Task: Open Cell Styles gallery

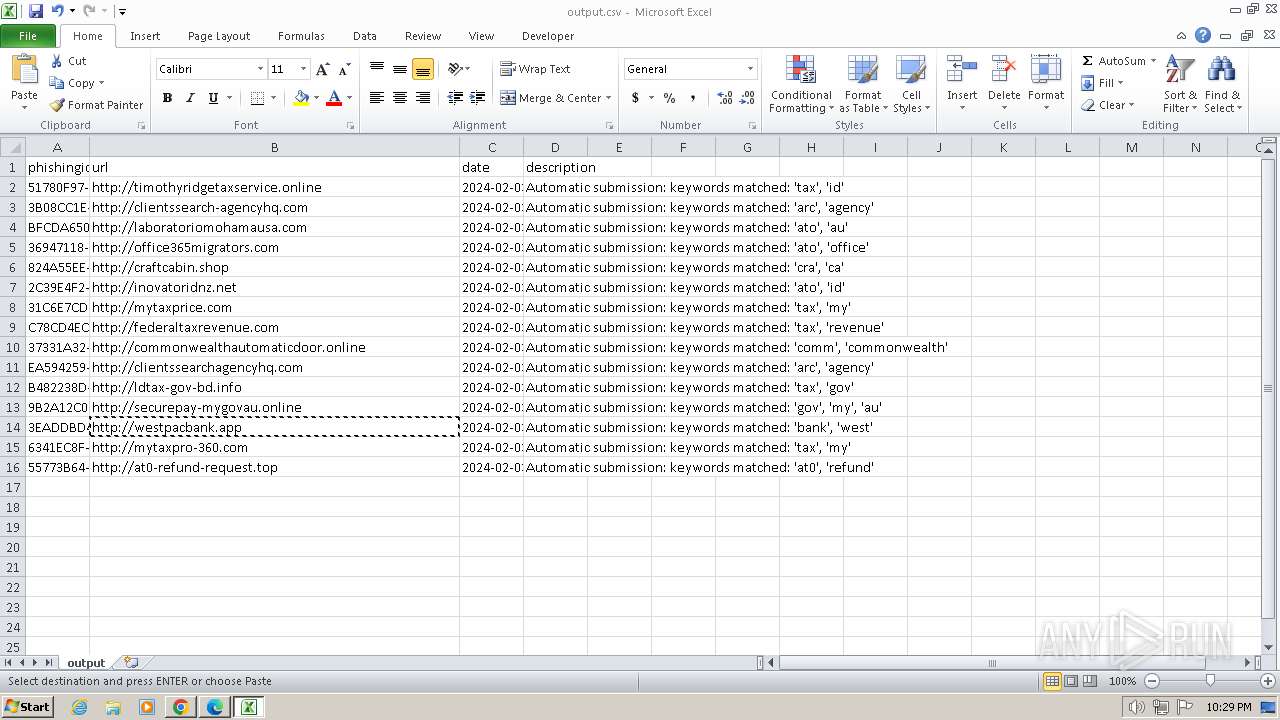Action: point(911,85)
